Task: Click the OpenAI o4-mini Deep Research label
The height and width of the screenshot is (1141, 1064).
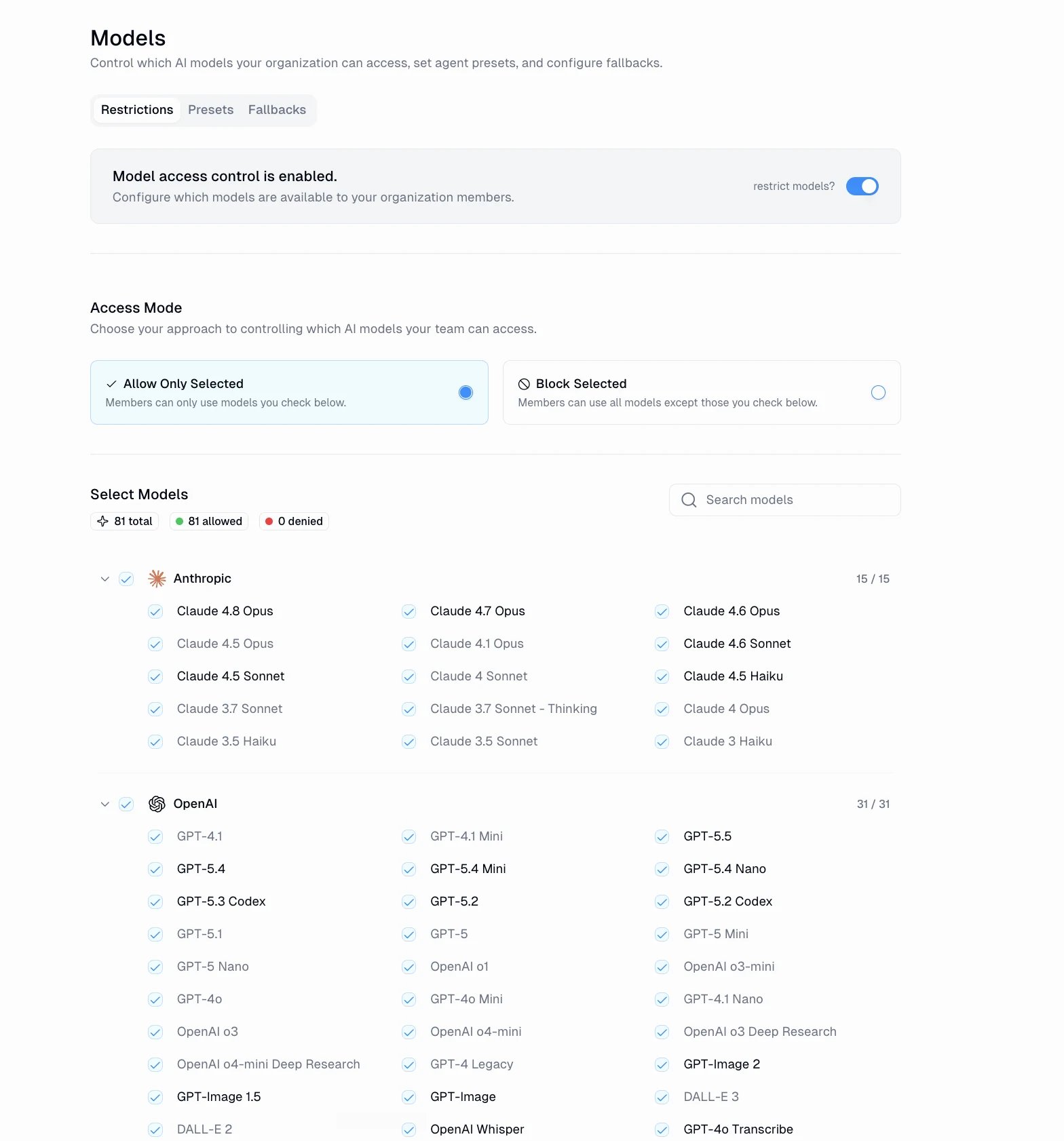Action: (269, 1064)
